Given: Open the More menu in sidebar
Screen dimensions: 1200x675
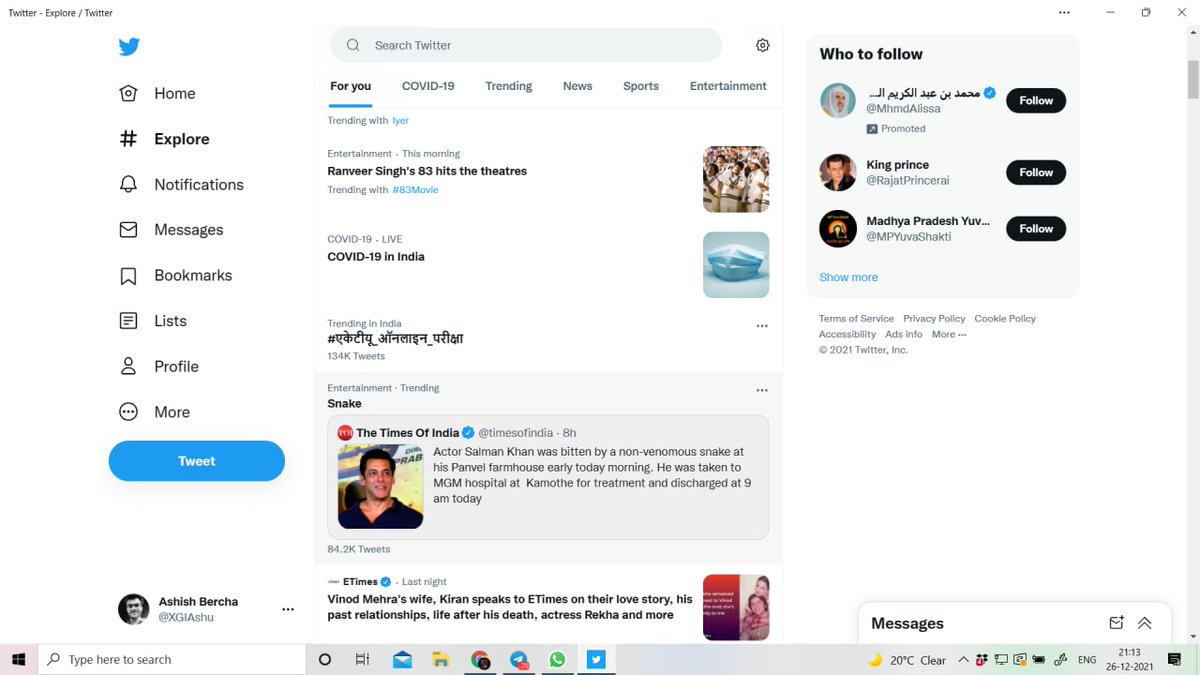Looking at the screenshot, I should tap(154, 412).
